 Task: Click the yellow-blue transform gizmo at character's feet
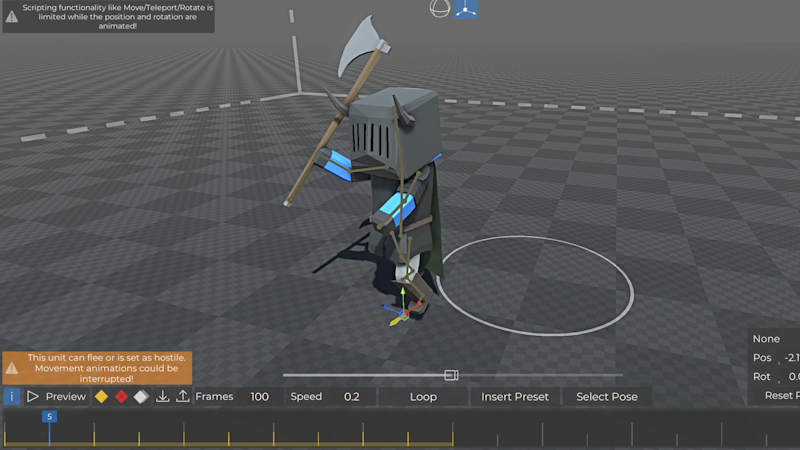click(x=402, y=311)
